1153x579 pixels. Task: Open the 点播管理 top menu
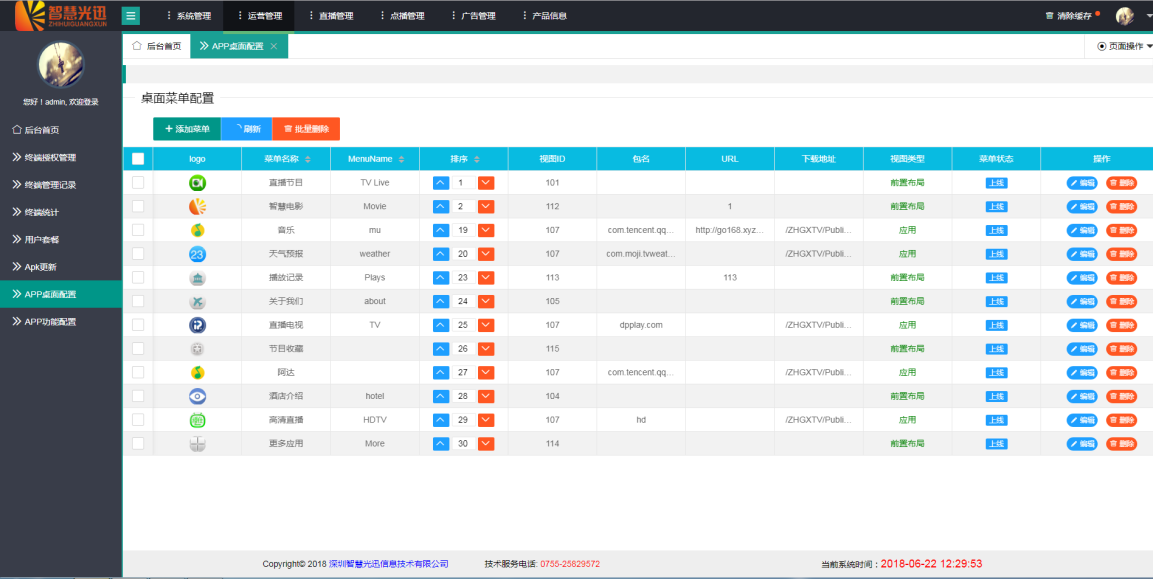(401, 15)
